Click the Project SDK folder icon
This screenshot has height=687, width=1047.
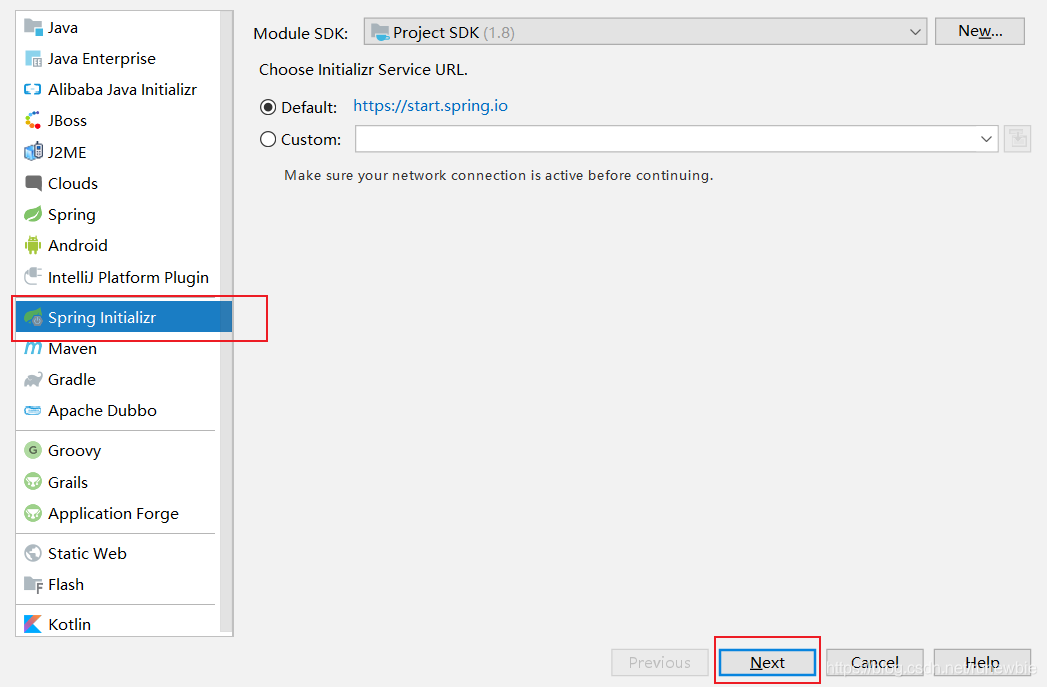tap(380, 32)
